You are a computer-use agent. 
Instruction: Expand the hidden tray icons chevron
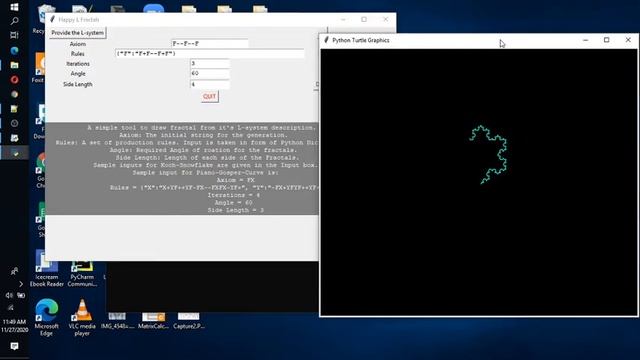[21, 284]
